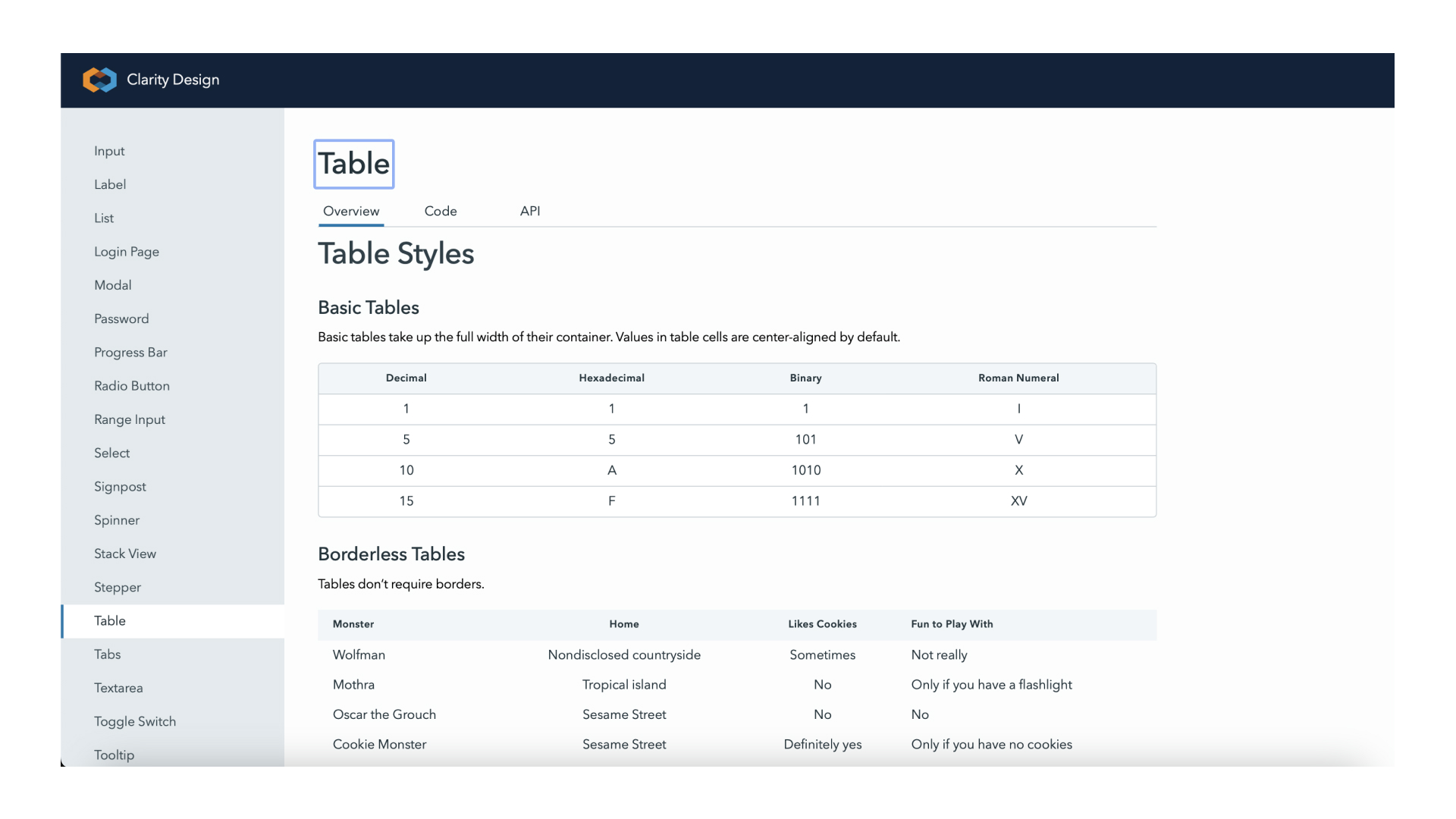
Task: Click binary cell 1111
Action: [805, 501]
